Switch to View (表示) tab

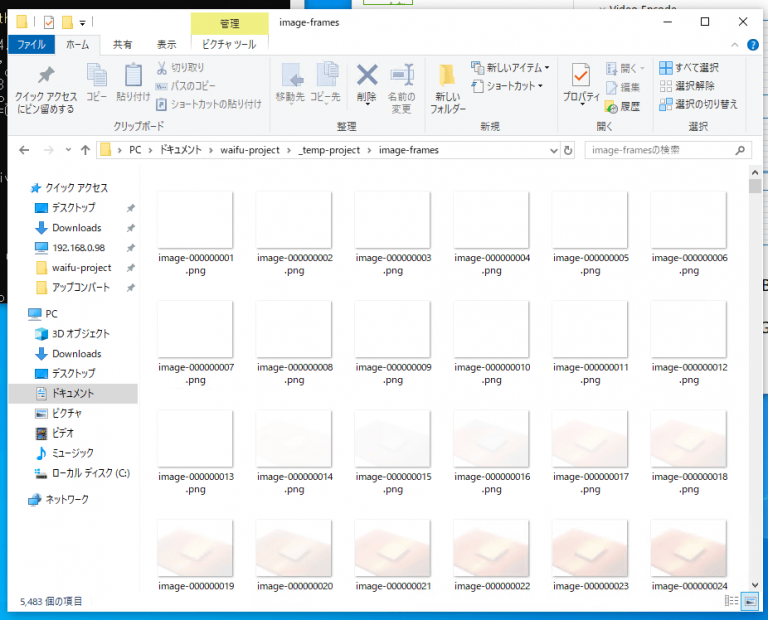pos(167,45)
